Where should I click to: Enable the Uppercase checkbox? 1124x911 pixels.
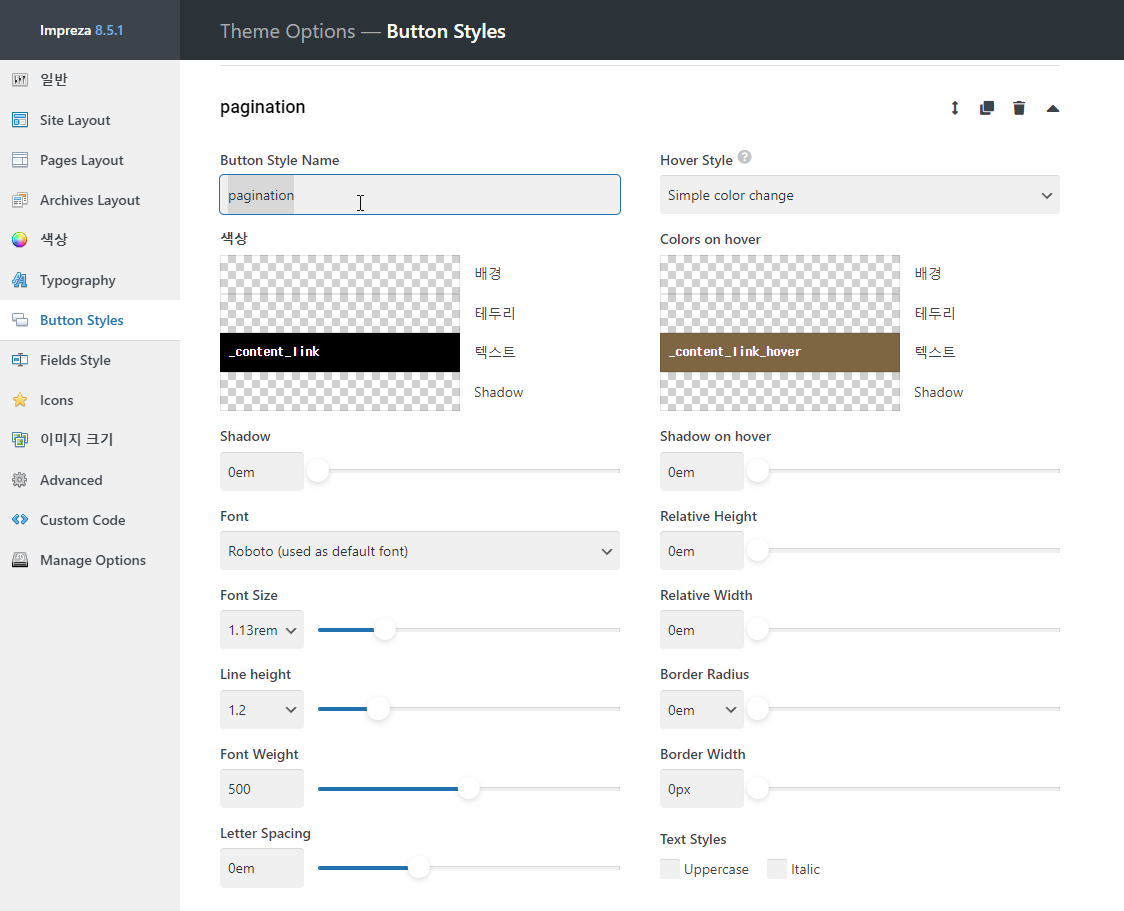[x=670, y=869]
